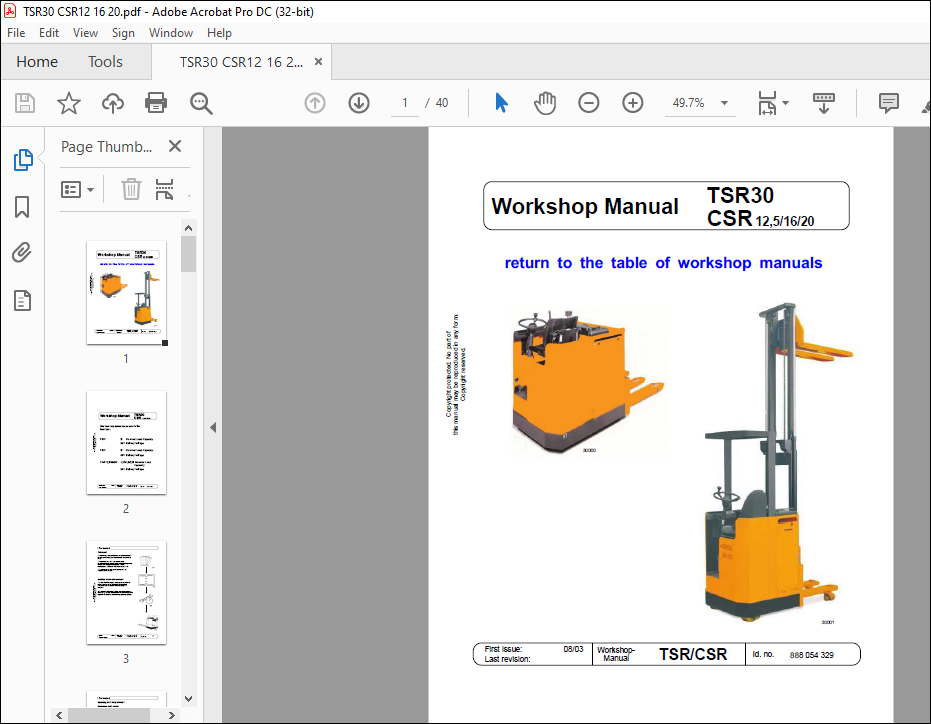Click the '08/03' first issue date
Viewport: 931px width, 724px height.
[x=574, y=649]
